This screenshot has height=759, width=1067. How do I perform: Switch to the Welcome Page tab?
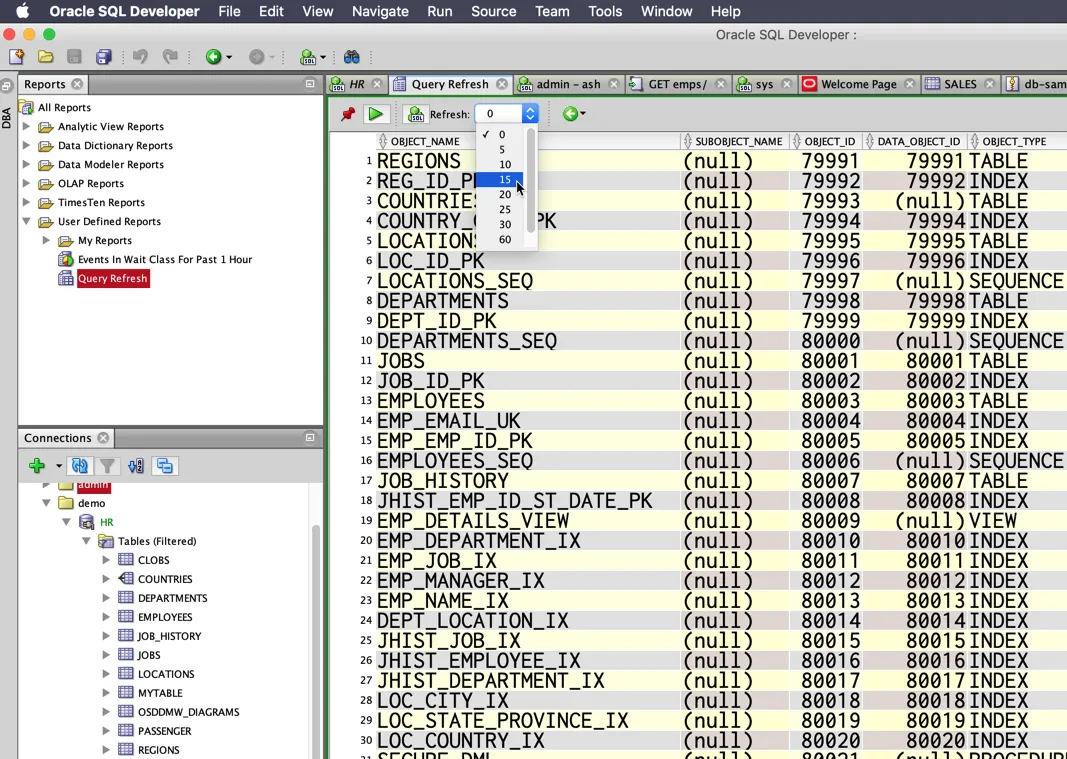[858, 84]
